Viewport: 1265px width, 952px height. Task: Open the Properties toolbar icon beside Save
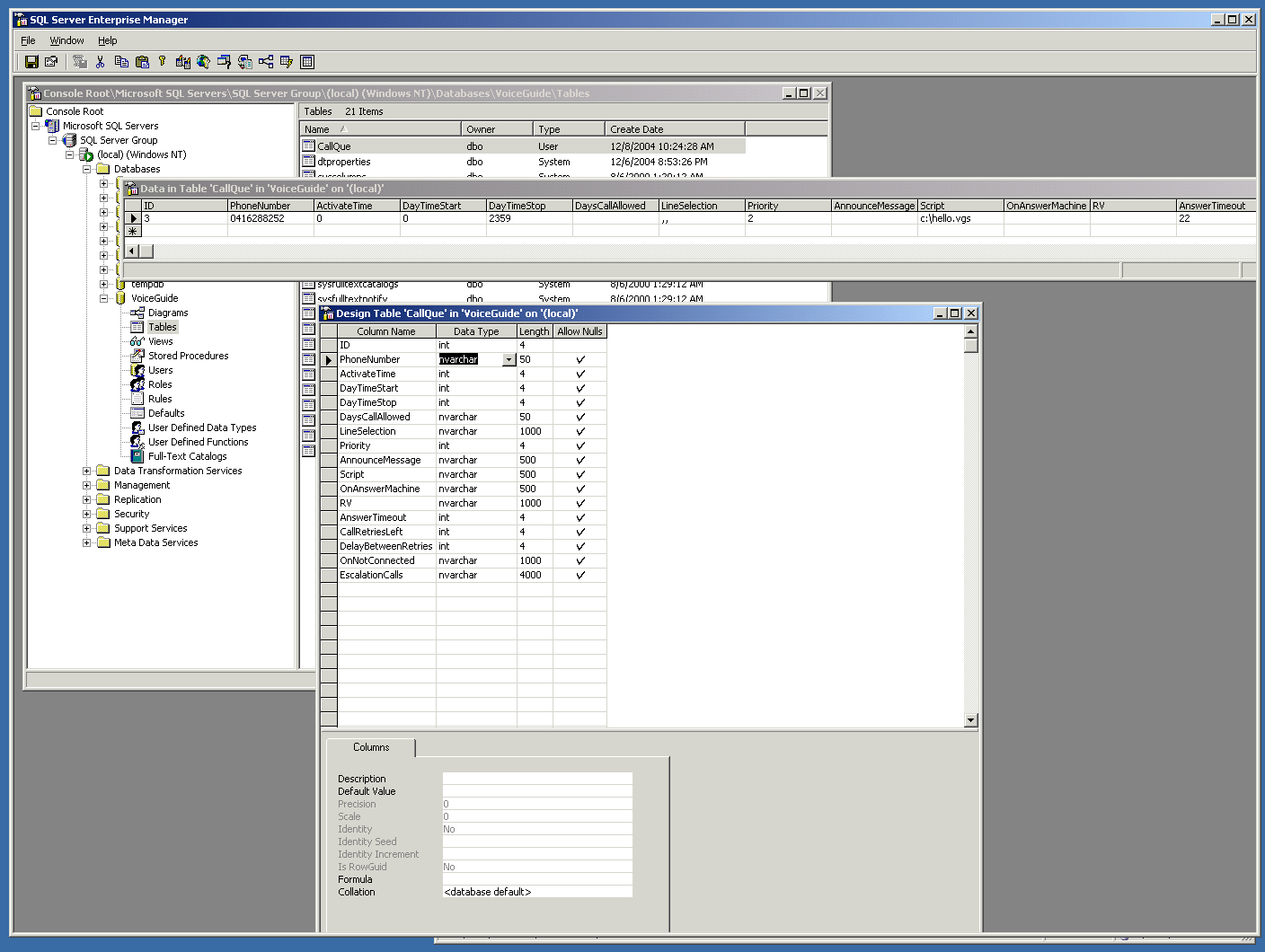(51, 62)
